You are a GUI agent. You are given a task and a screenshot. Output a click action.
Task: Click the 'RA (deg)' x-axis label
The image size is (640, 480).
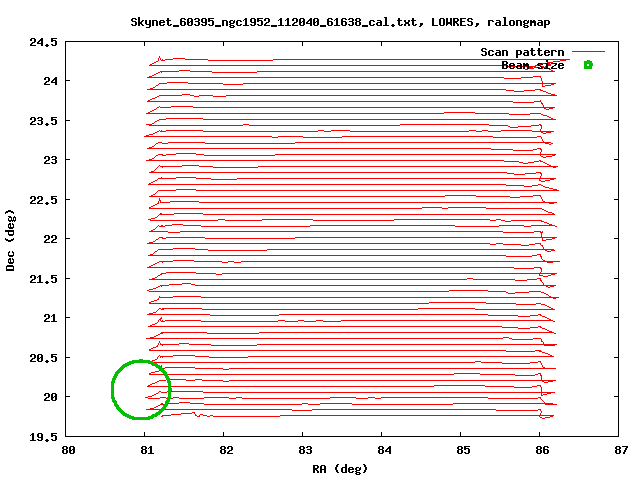340,469
